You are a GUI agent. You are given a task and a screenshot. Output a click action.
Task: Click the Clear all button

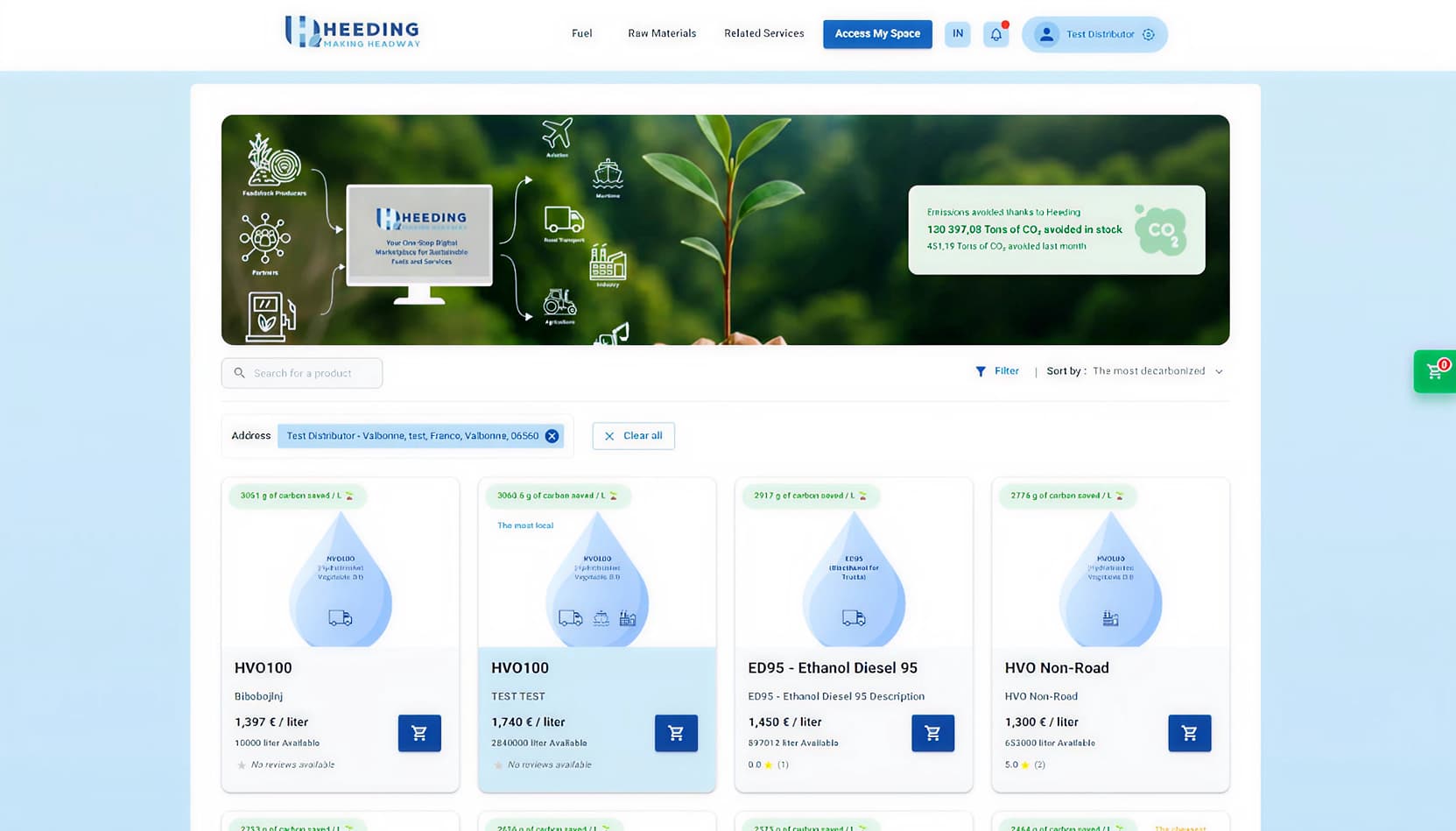pos(634,436)
